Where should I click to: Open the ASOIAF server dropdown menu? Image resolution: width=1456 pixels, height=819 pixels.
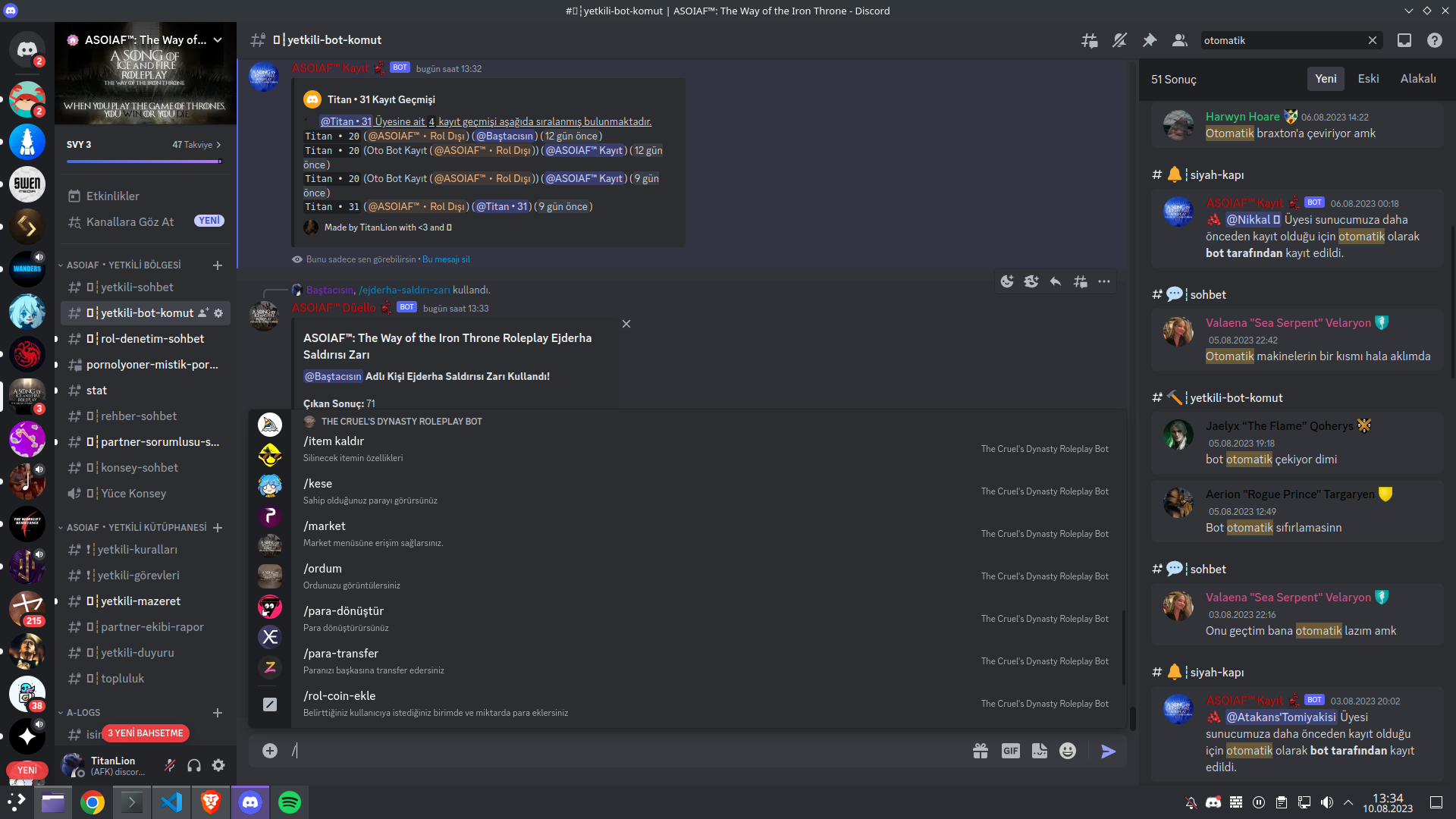click(x=218, y=39)
